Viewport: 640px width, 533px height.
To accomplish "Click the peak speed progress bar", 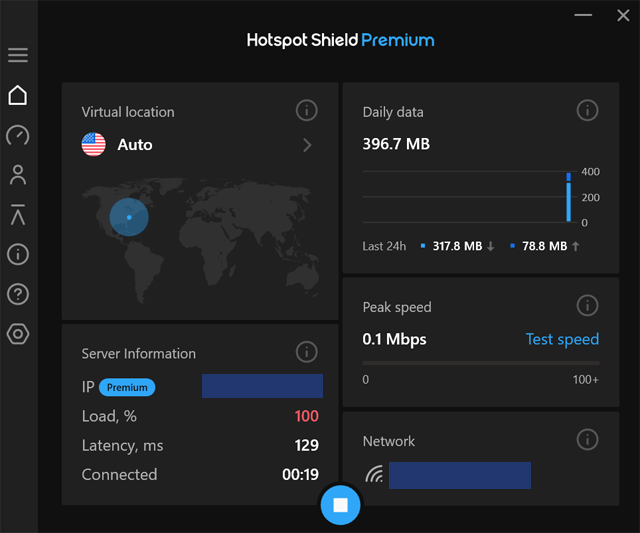I will [481, 363].
